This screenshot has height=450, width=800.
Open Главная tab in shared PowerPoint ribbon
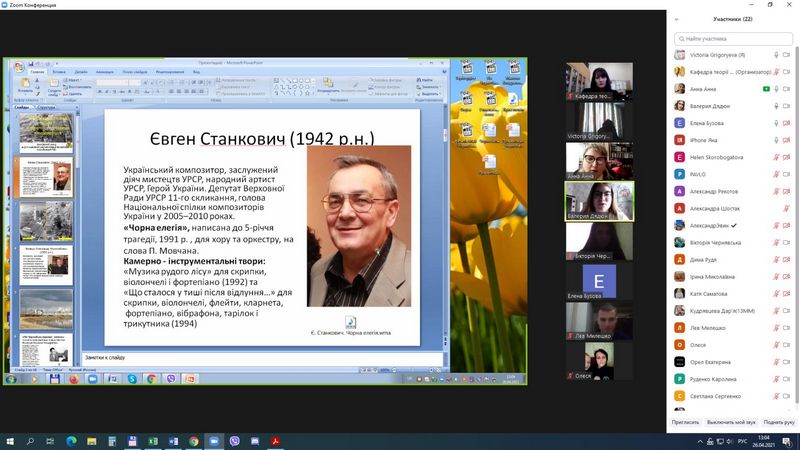(37, 72)
